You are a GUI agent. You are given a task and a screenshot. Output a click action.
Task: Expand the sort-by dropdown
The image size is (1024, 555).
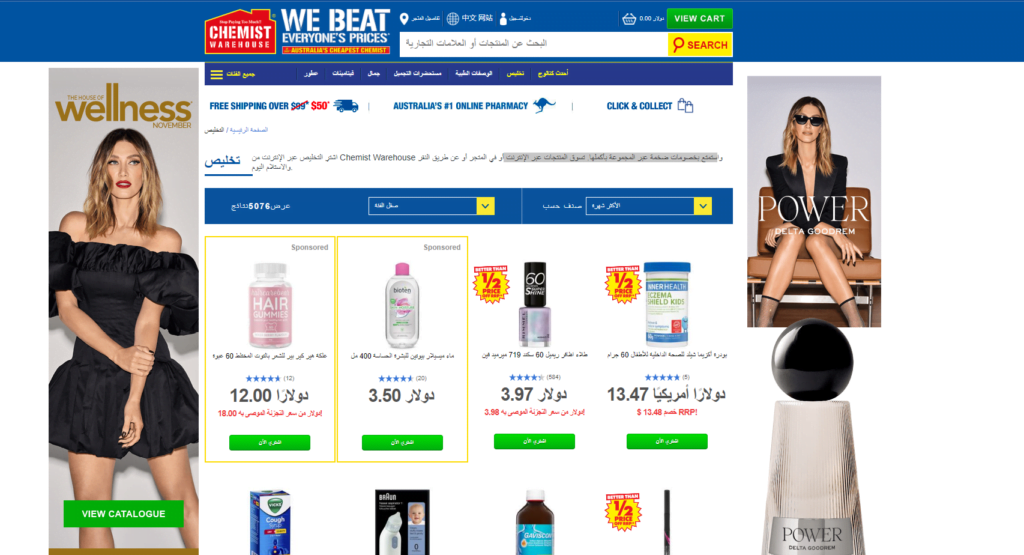click(648, 206)
